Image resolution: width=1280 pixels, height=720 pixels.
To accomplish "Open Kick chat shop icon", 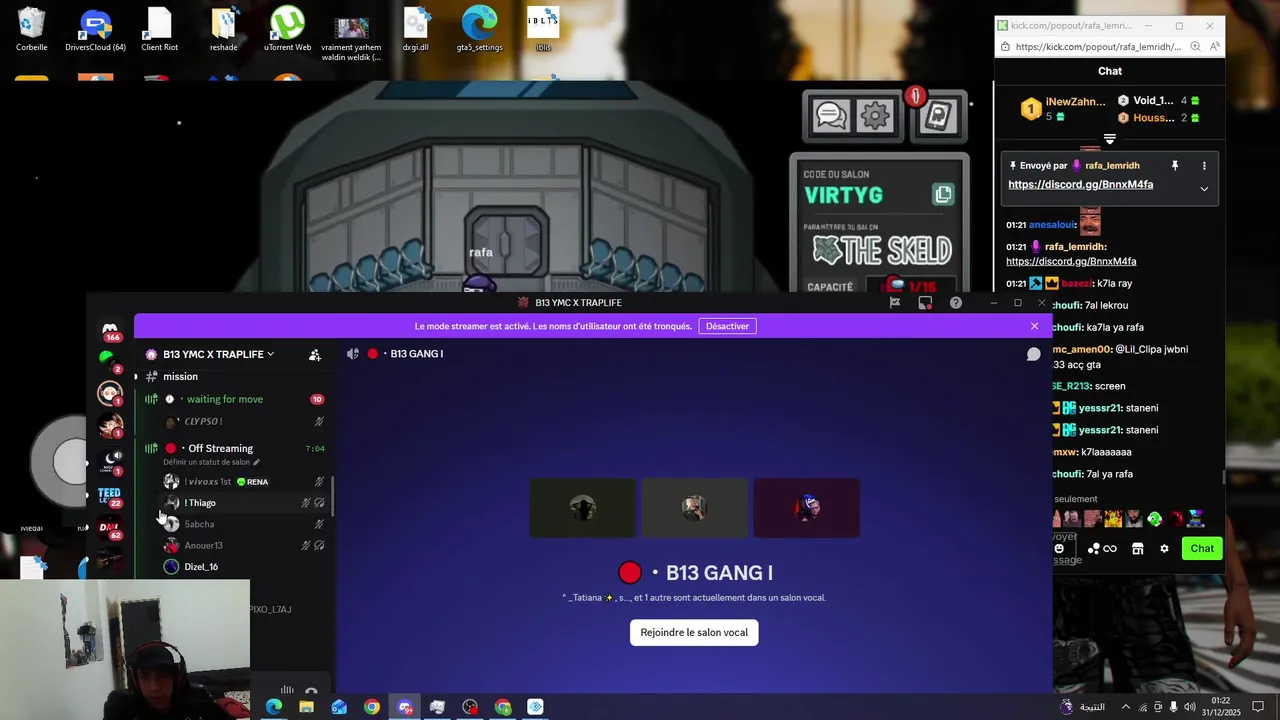I will 1137,548.
